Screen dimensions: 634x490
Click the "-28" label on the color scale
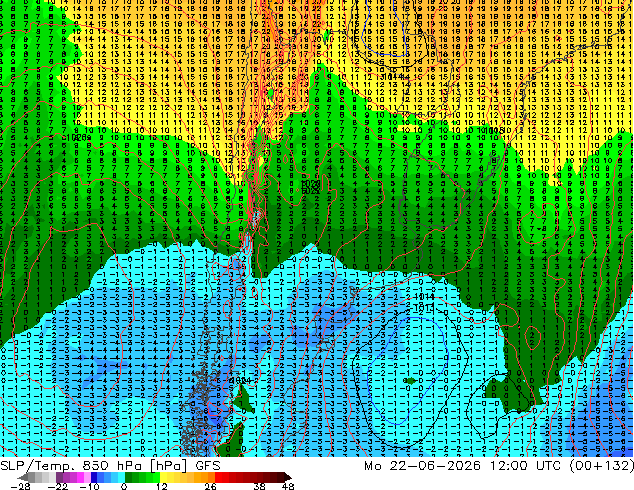[x=20, y=486]
